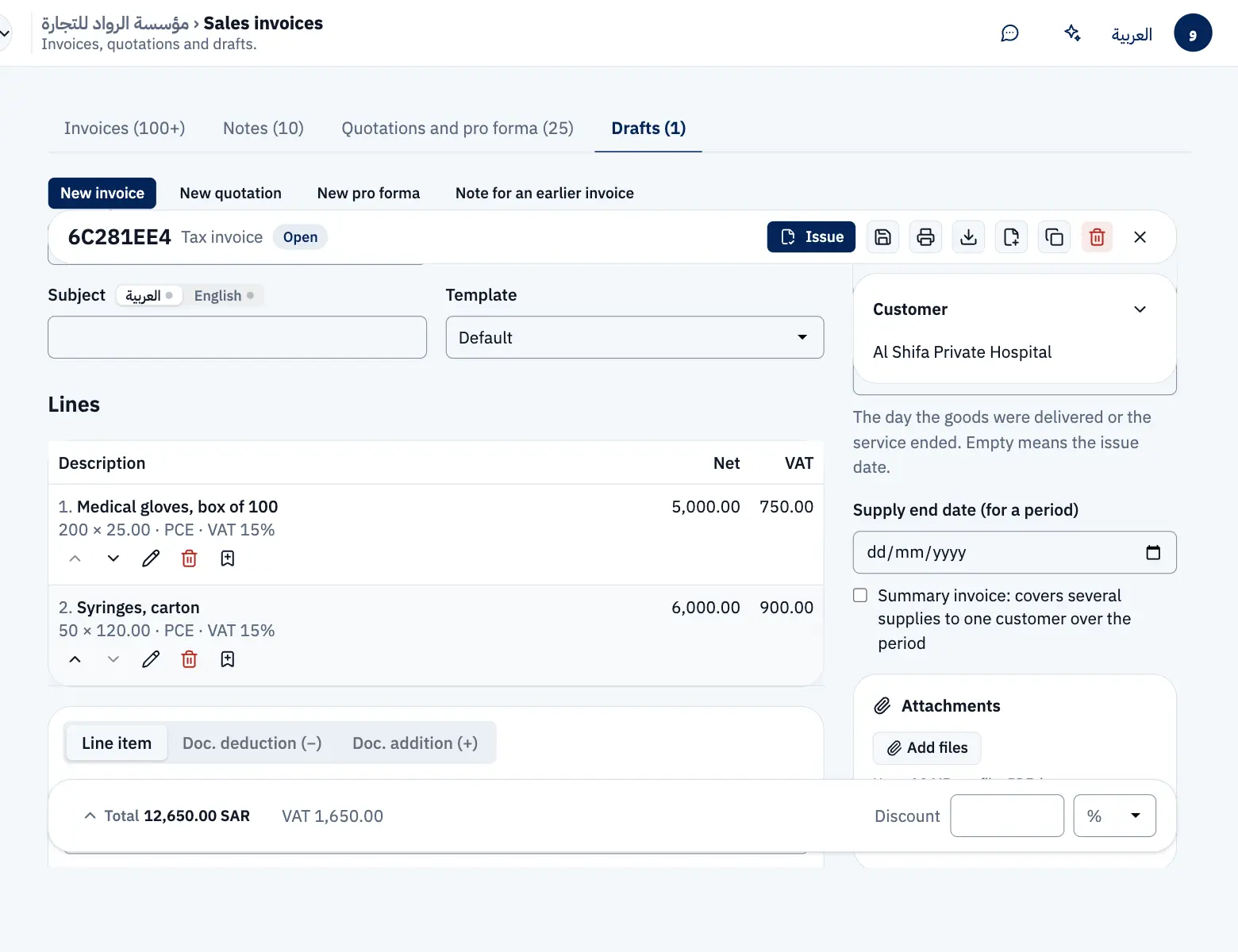Click the save draft icon
The image size is (1238, 952).
tap(882, 237)
